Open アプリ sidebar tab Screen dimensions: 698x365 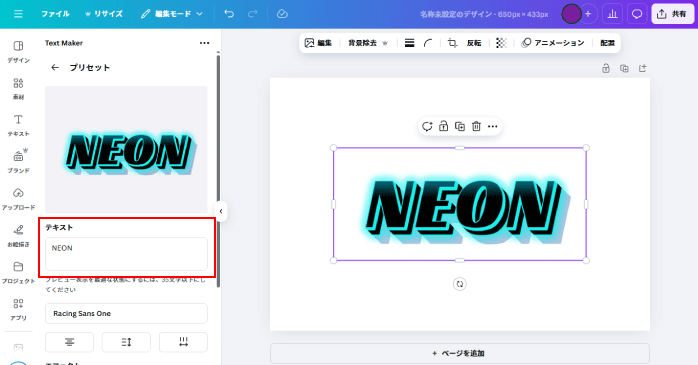point(18,310)
